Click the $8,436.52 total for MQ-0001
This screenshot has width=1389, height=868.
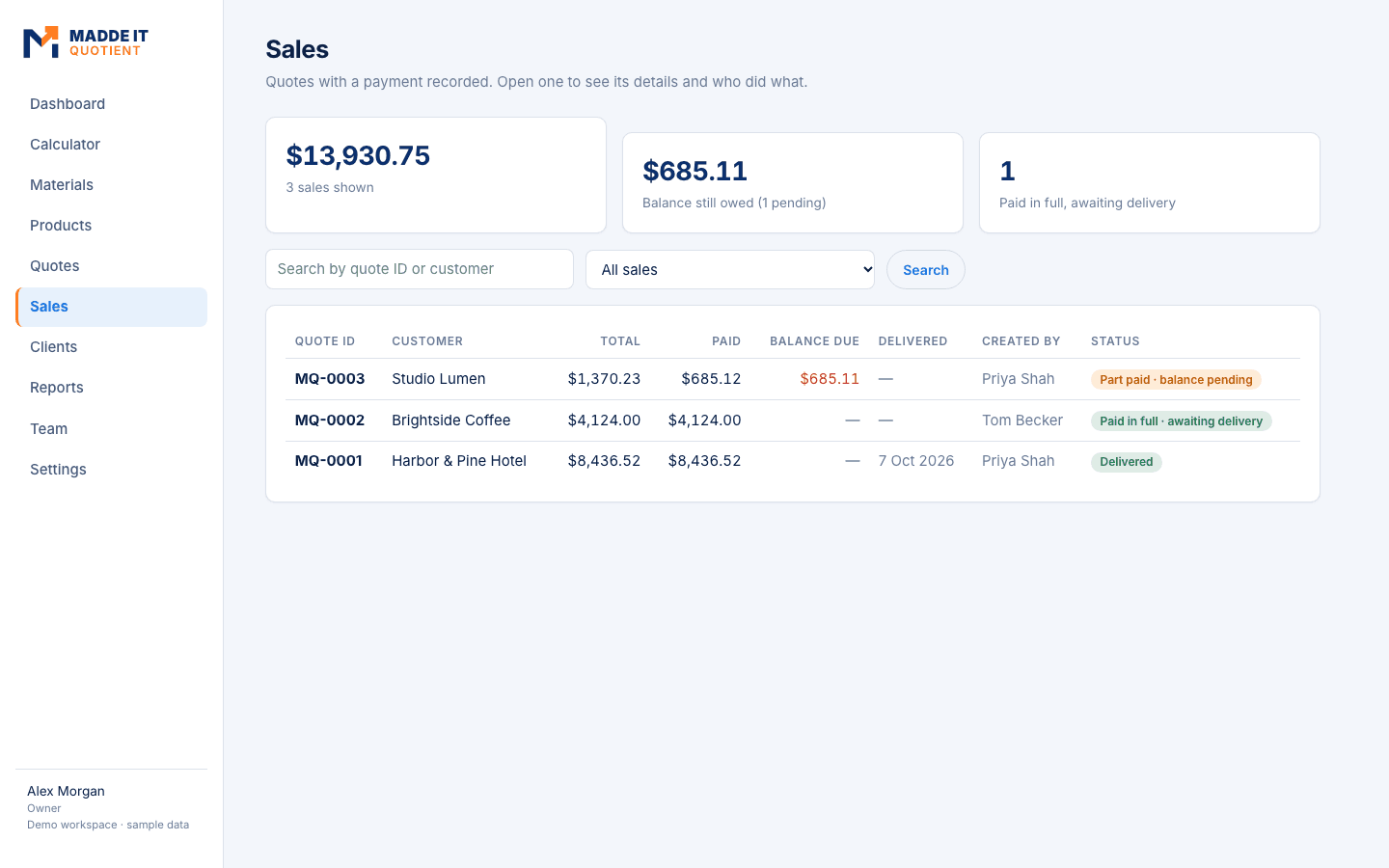[x=604, y=461]
